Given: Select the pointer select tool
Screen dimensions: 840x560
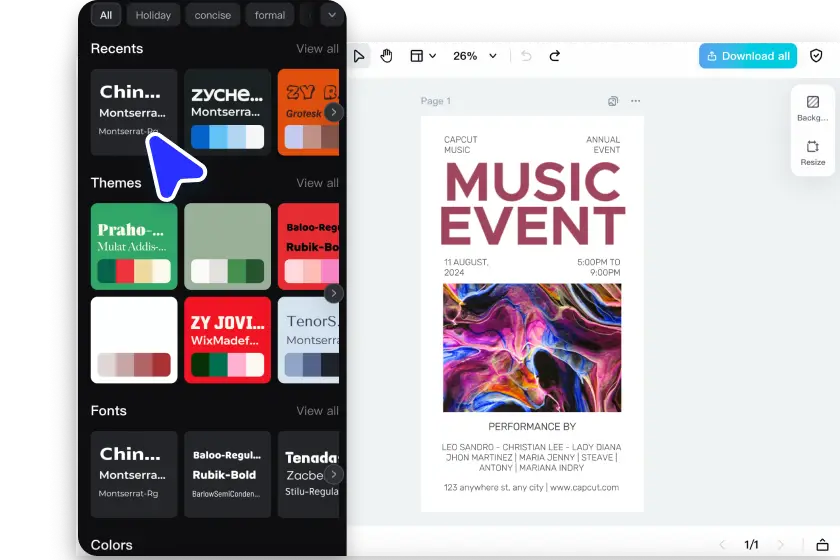Looking at the screenshot, I should [358, 56].
